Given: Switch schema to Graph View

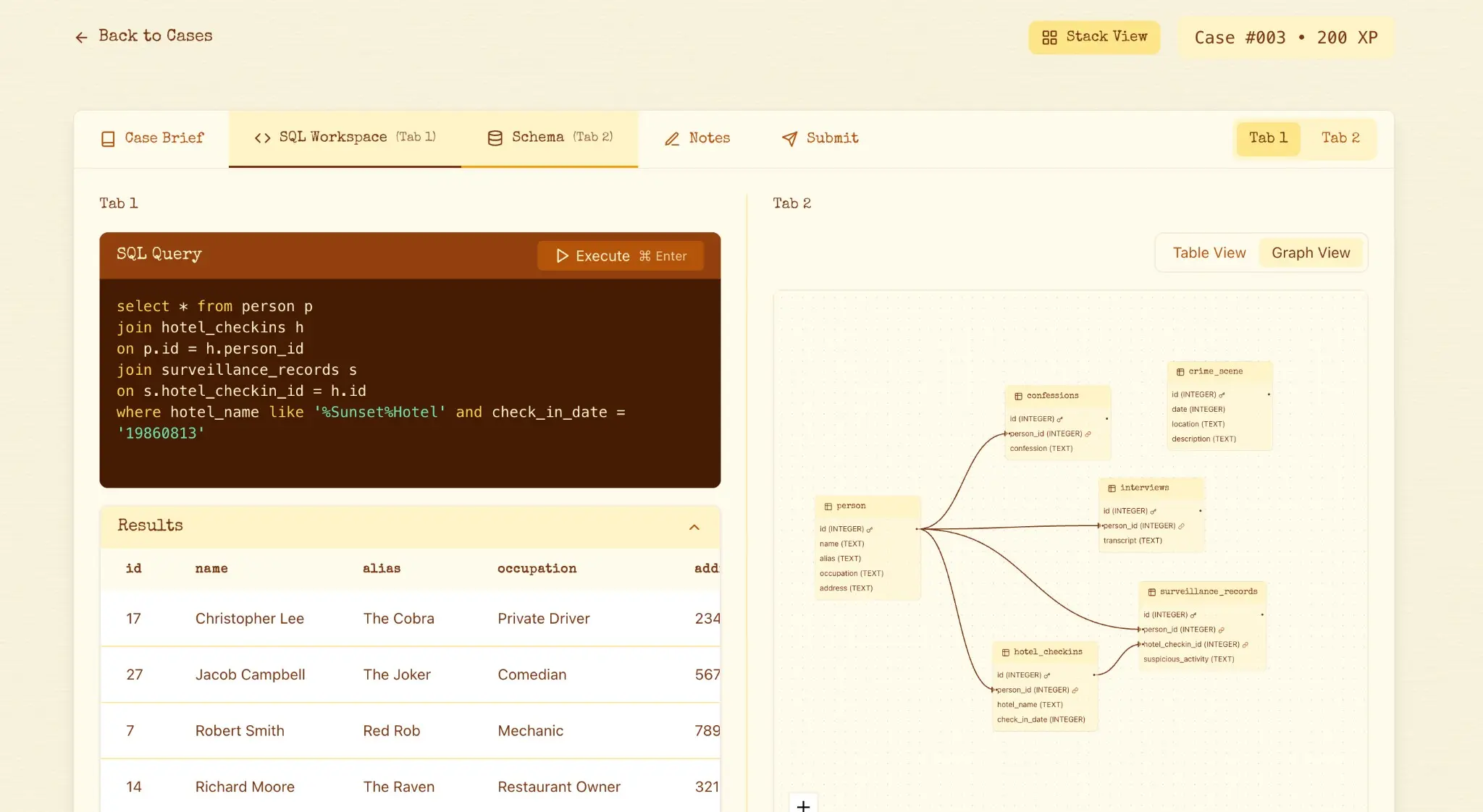Looking at the screenshot, I should pyautogui.click(x=1311, y=253).
